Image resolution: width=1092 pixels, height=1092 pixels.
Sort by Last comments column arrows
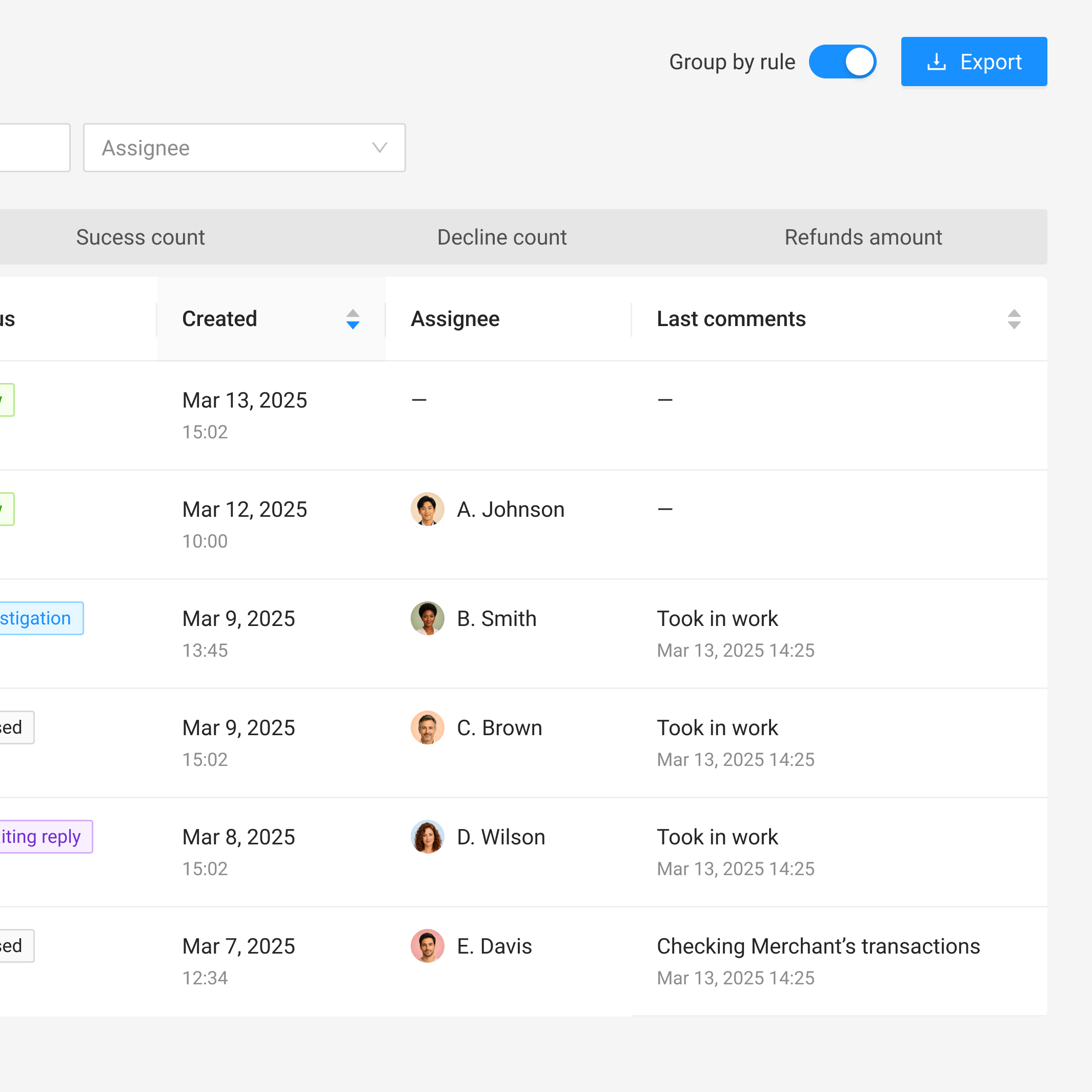pos(1014,319)
